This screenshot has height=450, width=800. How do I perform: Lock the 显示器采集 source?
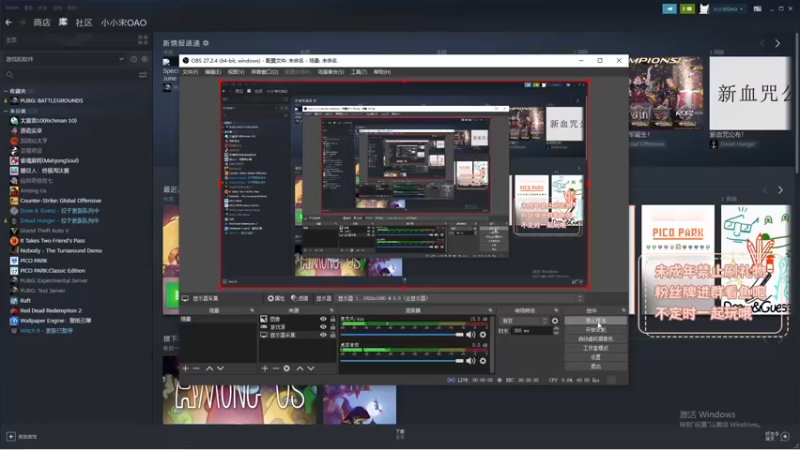point(333,335)
